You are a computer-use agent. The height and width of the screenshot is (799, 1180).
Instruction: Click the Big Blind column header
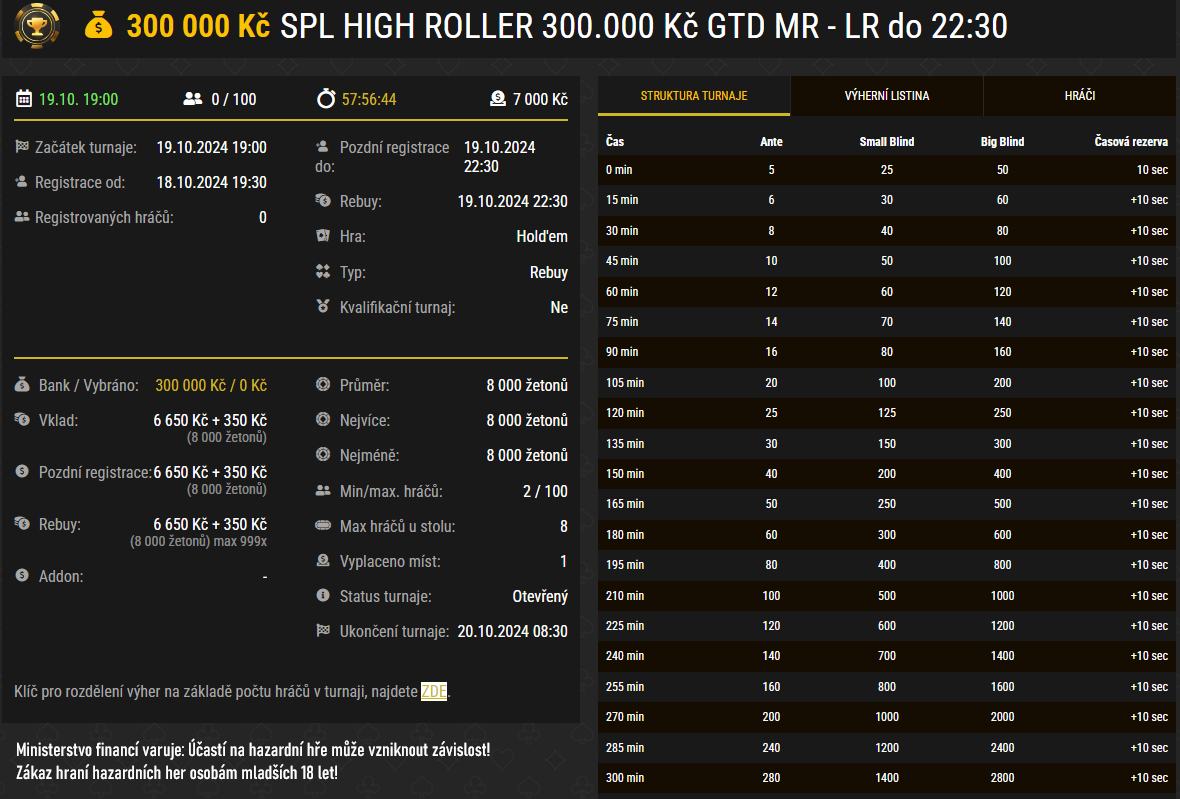coord(1002,142)
